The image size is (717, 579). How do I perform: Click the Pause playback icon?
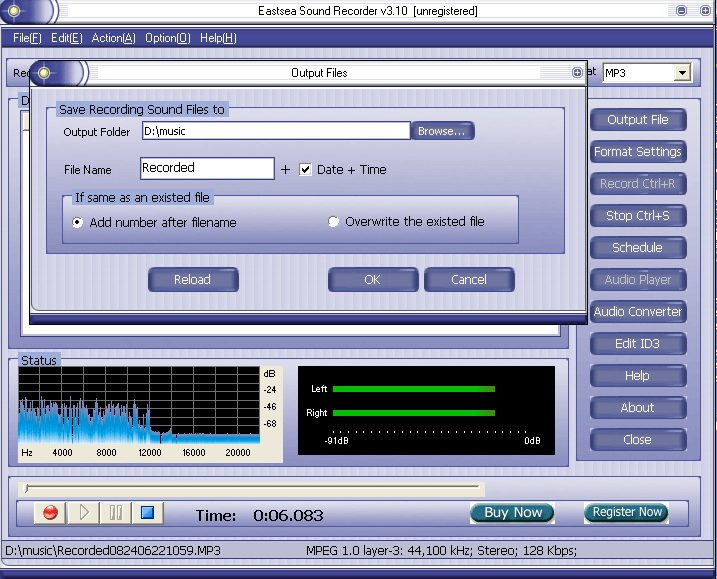116,513
